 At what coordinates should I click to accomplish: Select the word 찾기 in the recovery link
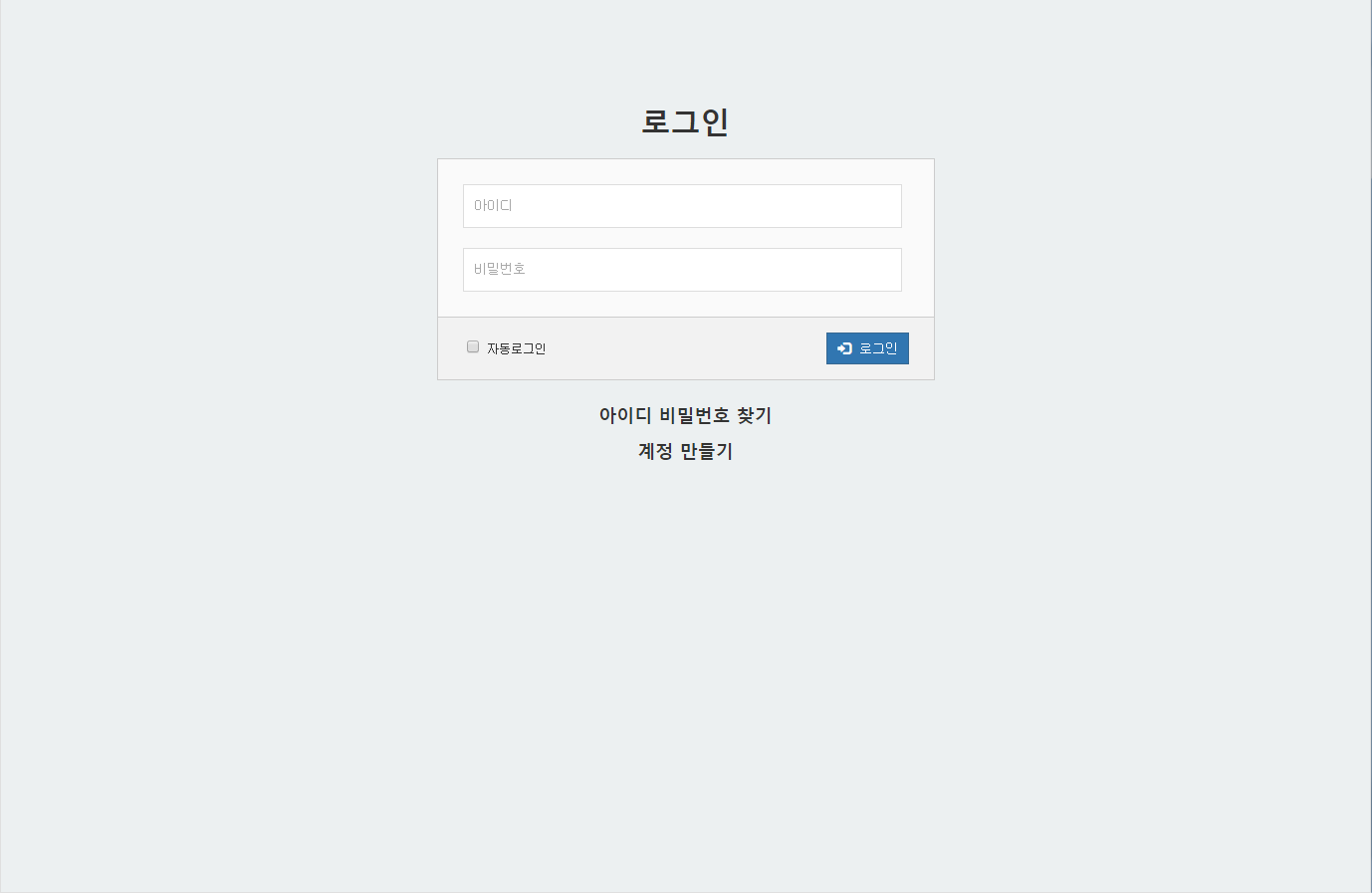(x=755, y=415)
